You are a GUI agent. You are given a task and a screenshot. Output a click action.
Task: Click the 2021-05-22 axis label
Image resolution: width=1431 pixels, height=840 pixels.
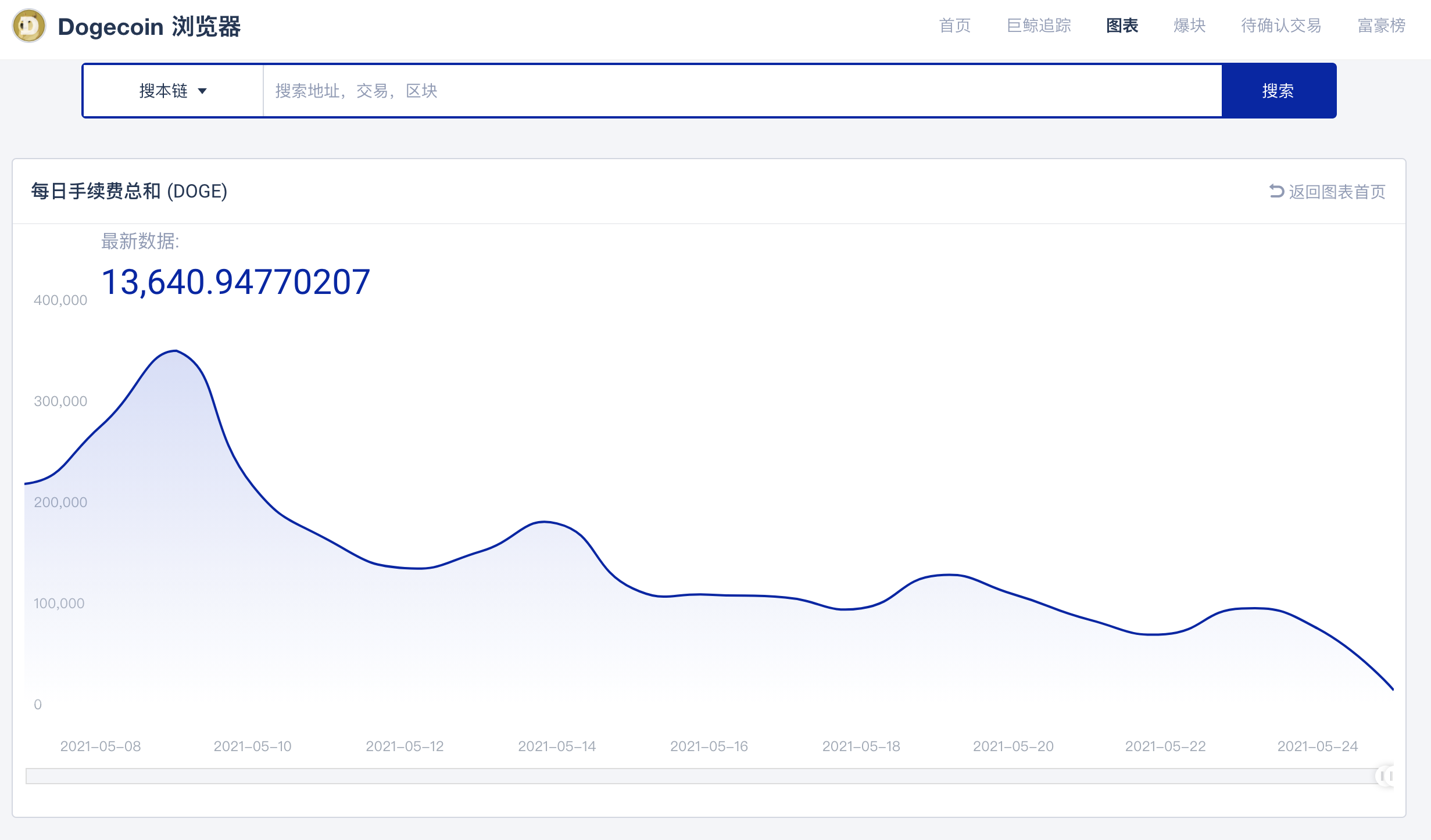[1165, 746]
